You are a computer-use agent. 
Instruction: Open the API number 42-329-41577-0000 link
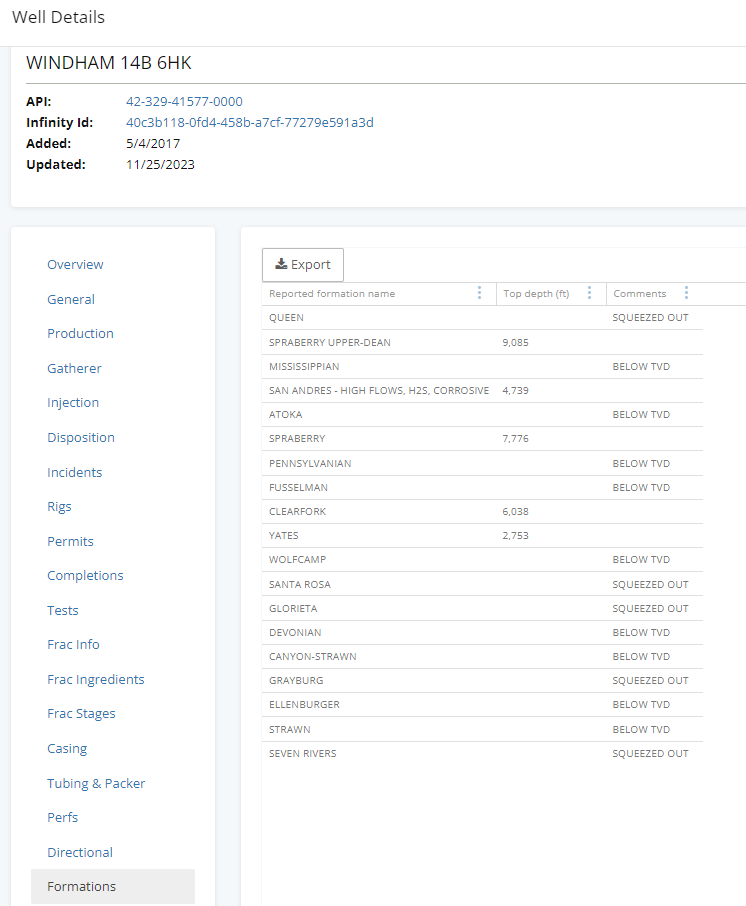pos(184,102)
